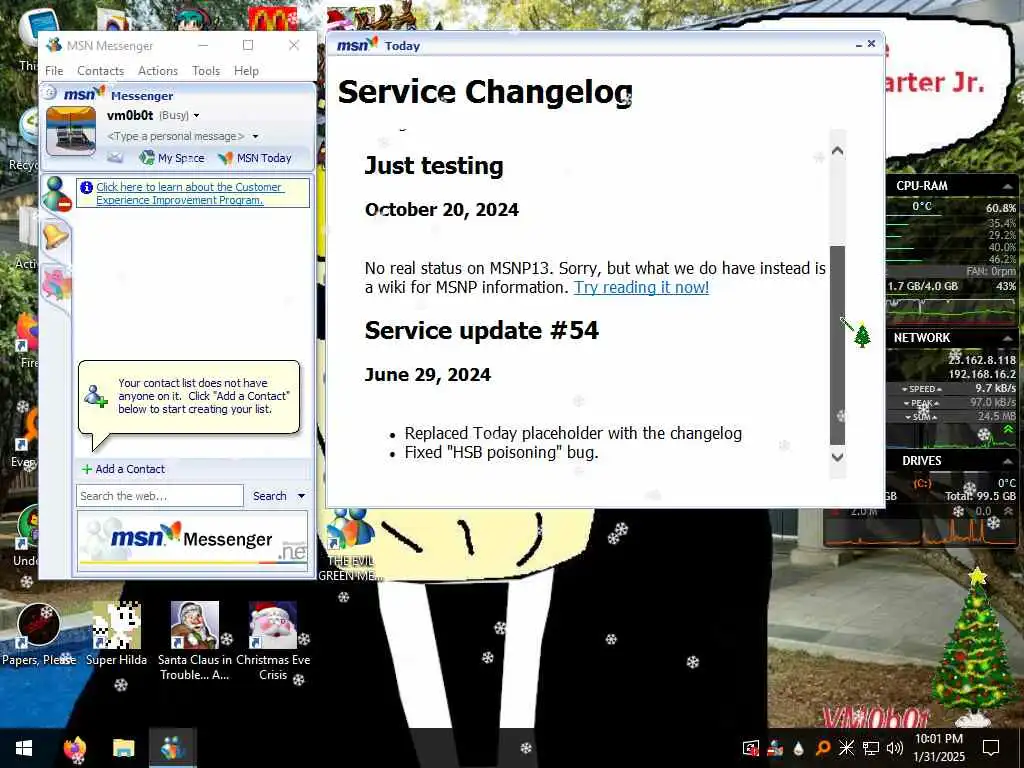This screenshot has height=768, width=1024.
Task: Open the Help menu
Action: coord(246,71)
